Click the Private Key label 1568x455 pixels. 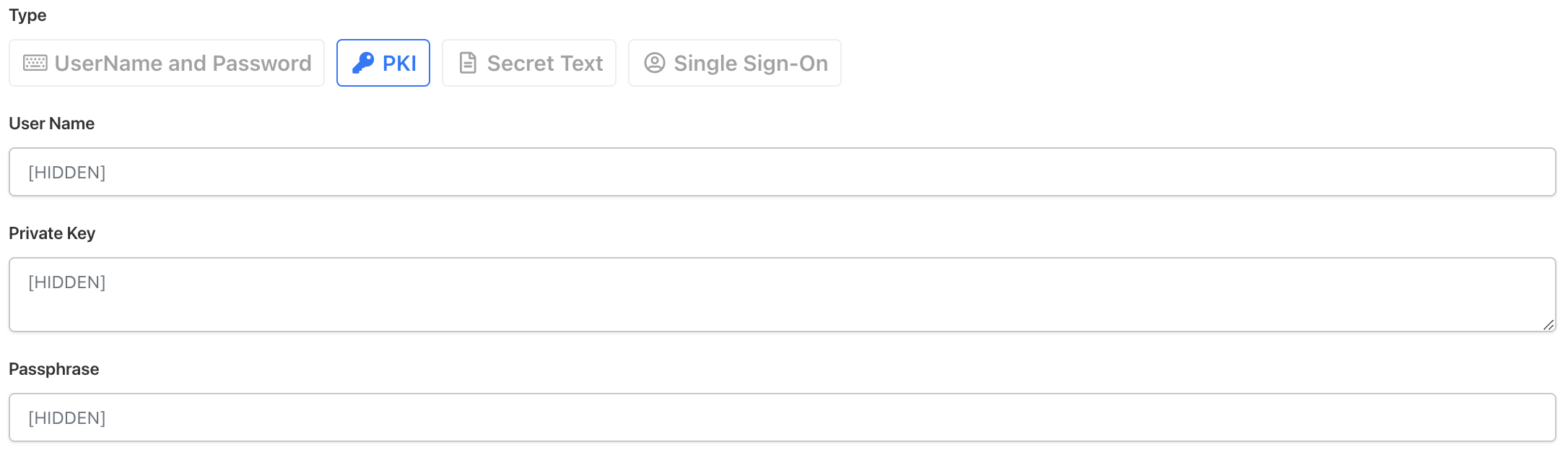[52, 233]
